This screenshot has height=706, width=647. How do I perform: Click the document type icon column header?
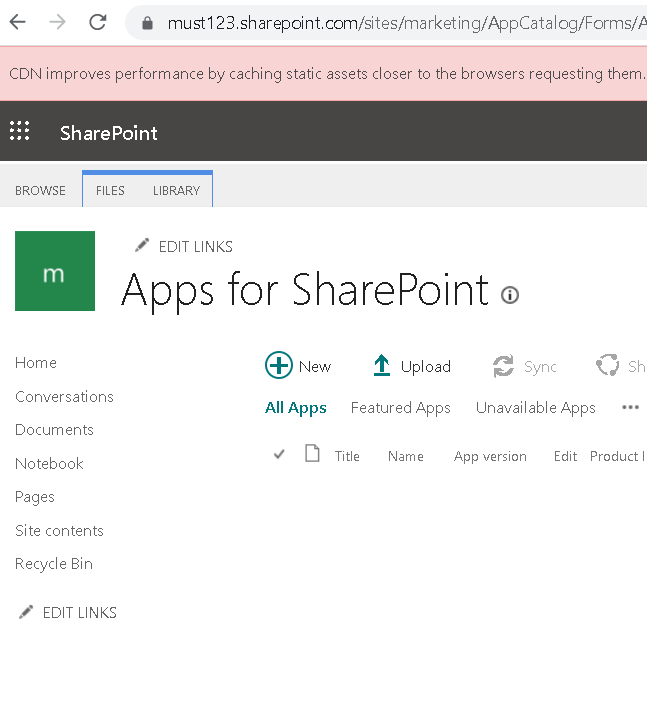tap(312, 453)
